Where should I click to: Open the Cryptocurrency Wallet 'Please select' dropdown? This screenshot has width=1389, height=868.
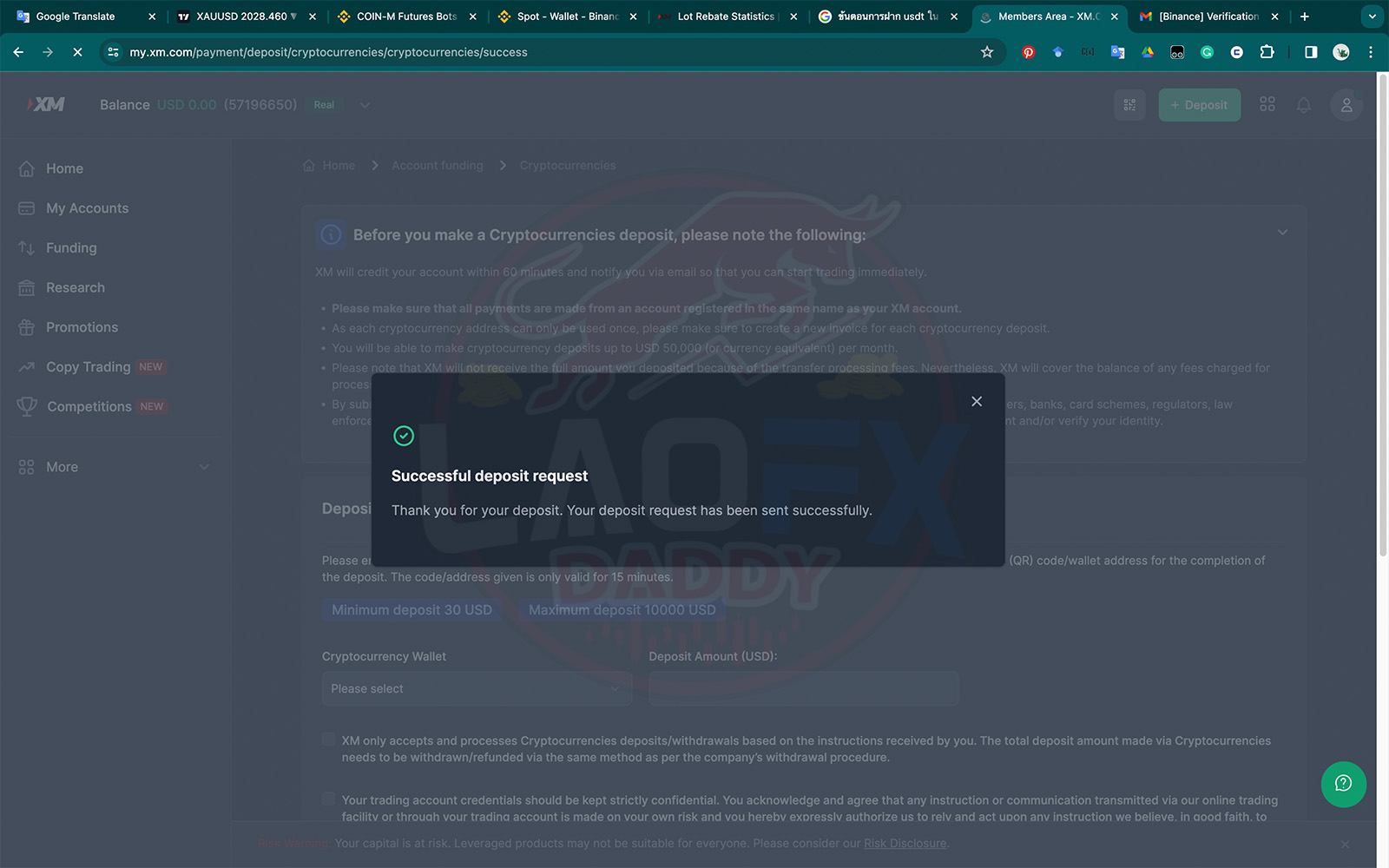(x=477, y=688)
